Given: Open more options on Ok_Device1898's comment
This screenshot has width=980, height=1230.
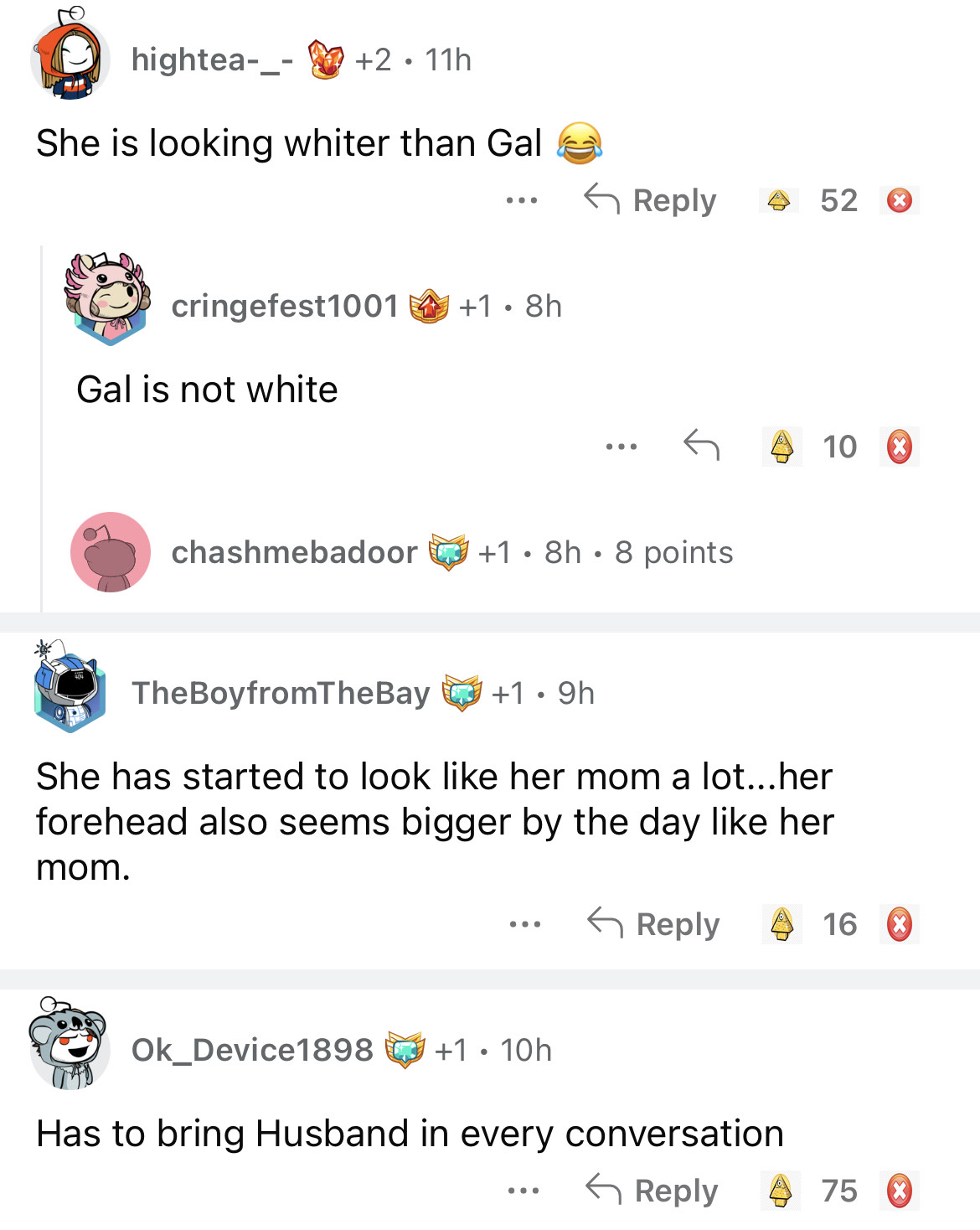Looking at the screenshot, I should tap(524, 1191).
